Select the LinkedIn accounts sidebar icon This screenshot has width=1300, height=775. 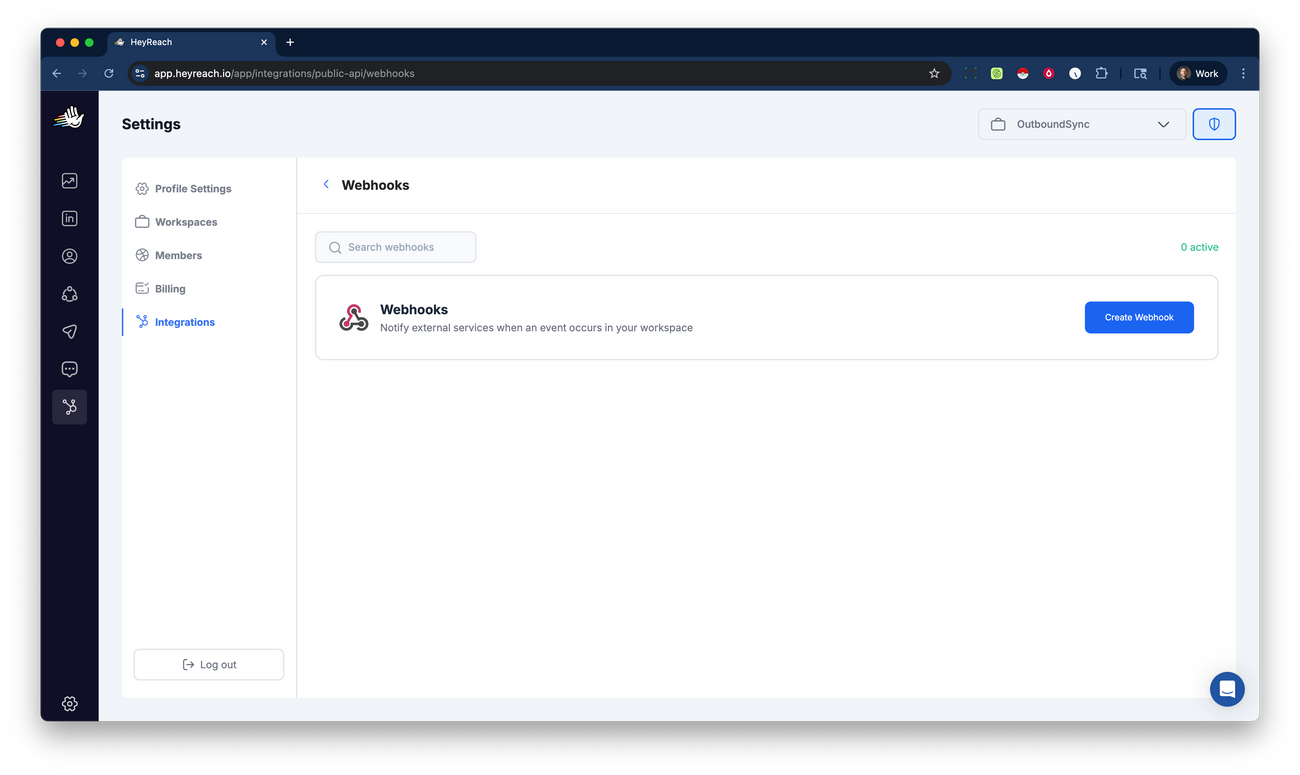[x=69, y=218]
